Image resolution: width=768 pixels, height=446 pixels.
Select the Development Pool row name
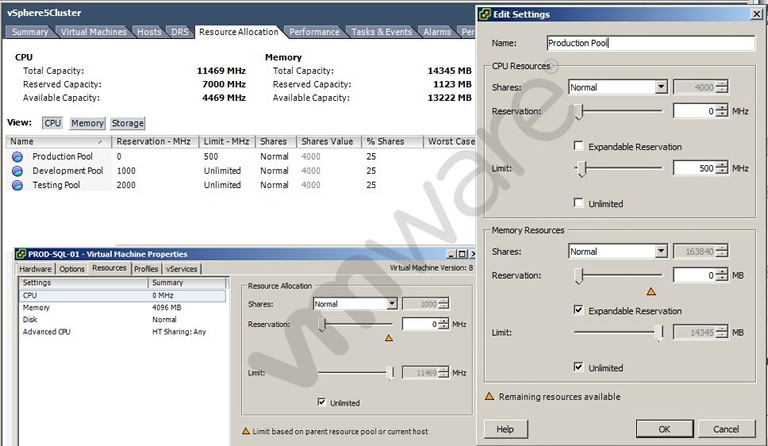click(x=68, y=171)
